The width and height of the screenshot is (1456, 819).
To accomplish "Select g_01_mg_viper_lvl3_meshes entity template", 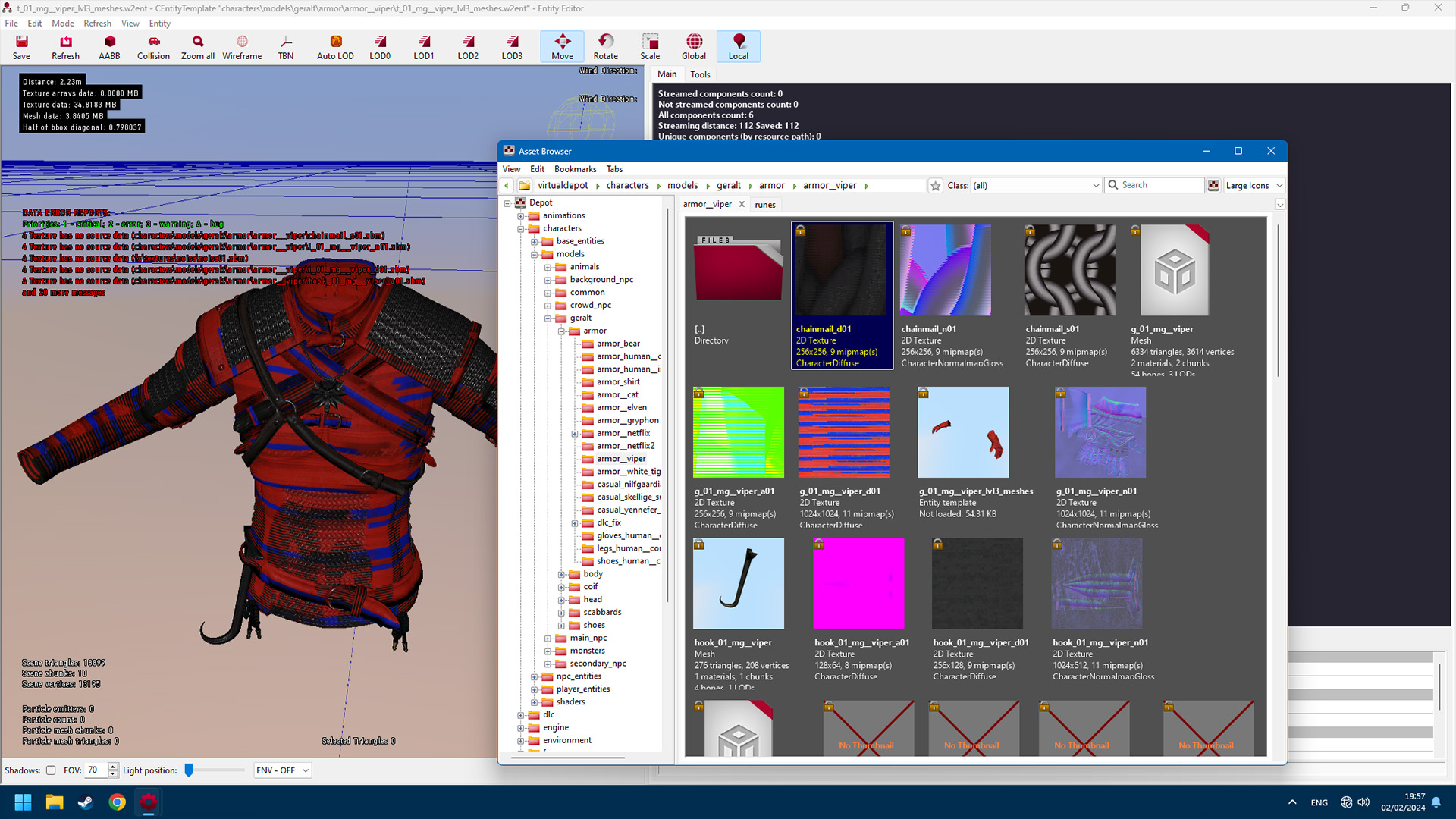I will coord(963,432).
